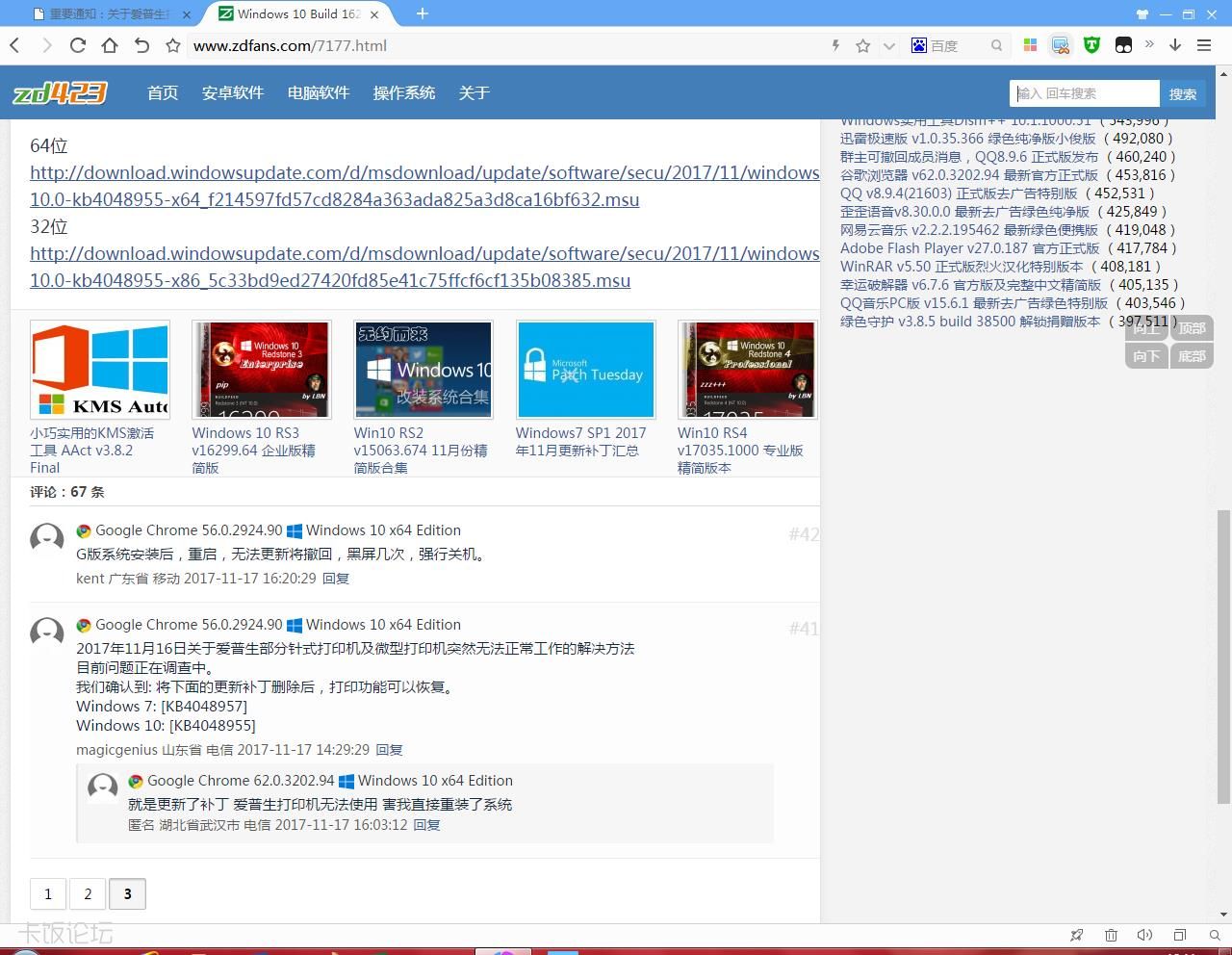
Task: Open the 32-bit kb4048955-x86 download link
Action: (424, 267)
